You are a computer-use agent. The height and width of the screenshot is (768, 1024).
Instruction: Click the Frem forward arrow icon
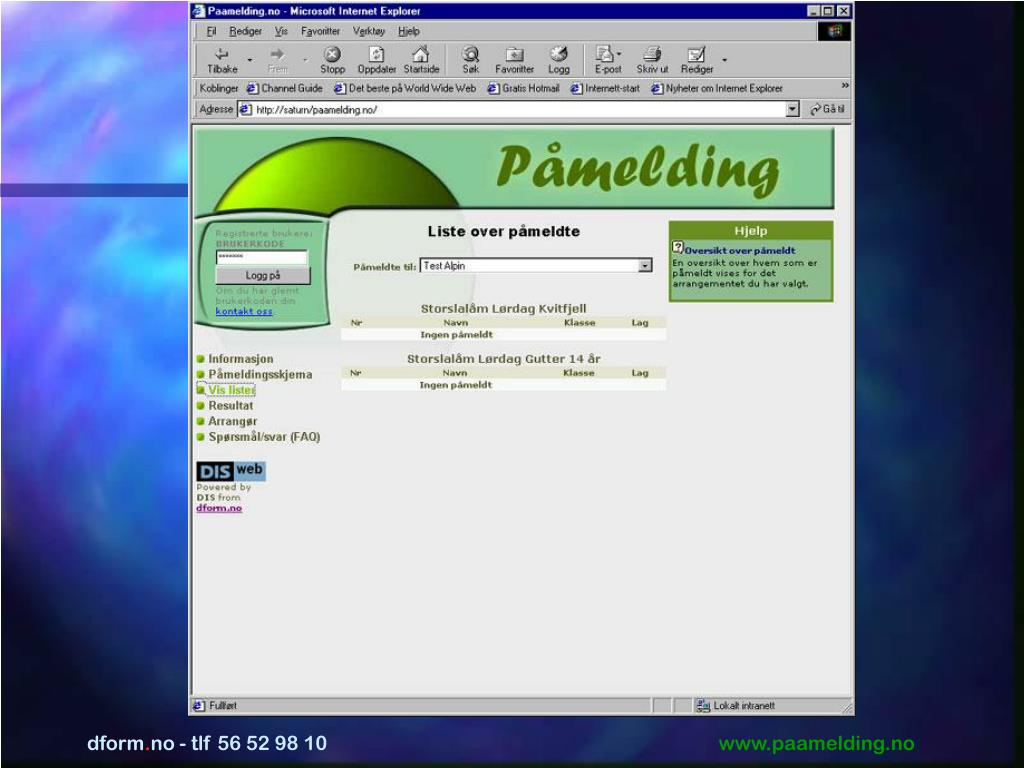278,54
